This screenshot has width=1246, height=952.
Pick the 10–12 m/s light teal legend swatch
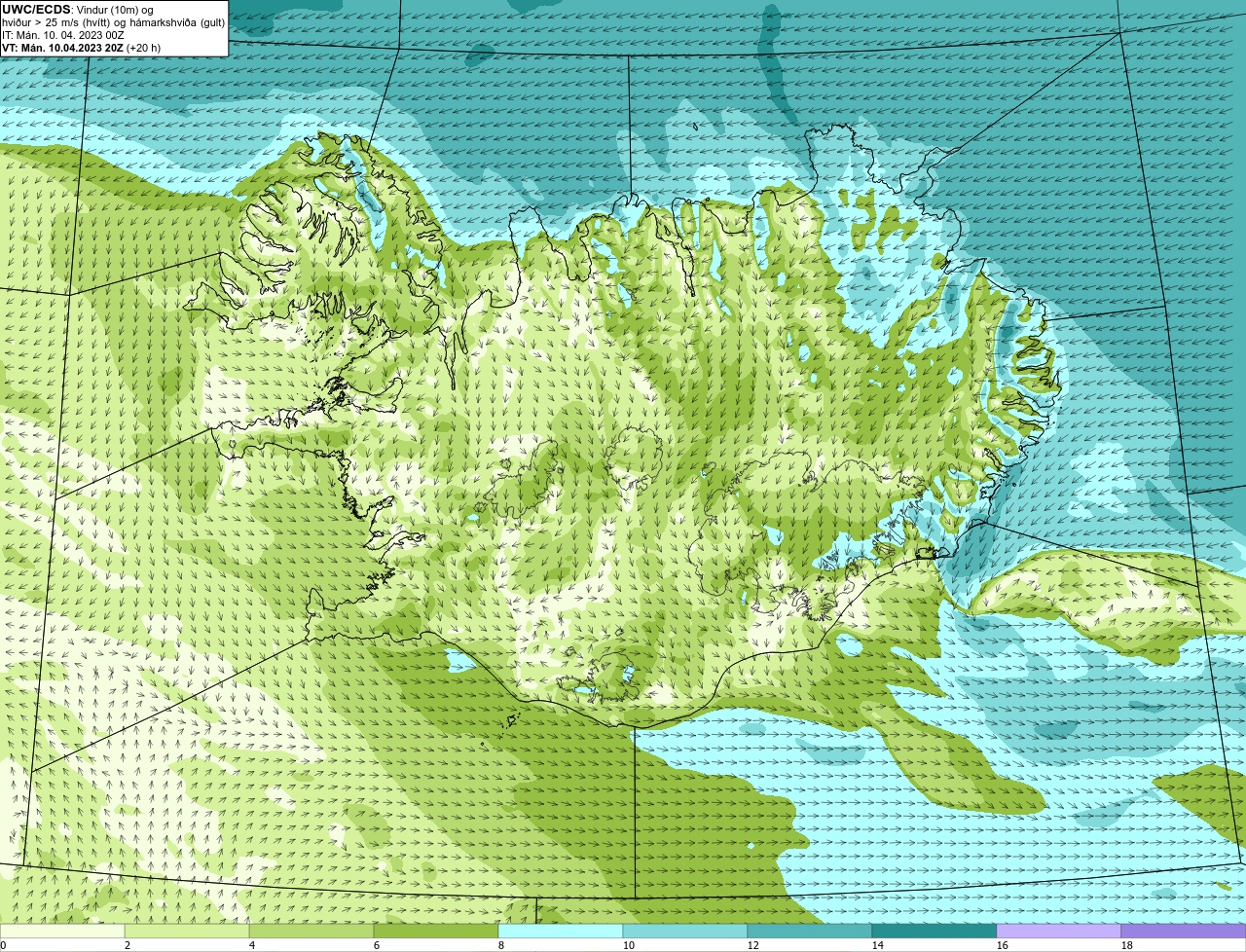tap(685, 932)
